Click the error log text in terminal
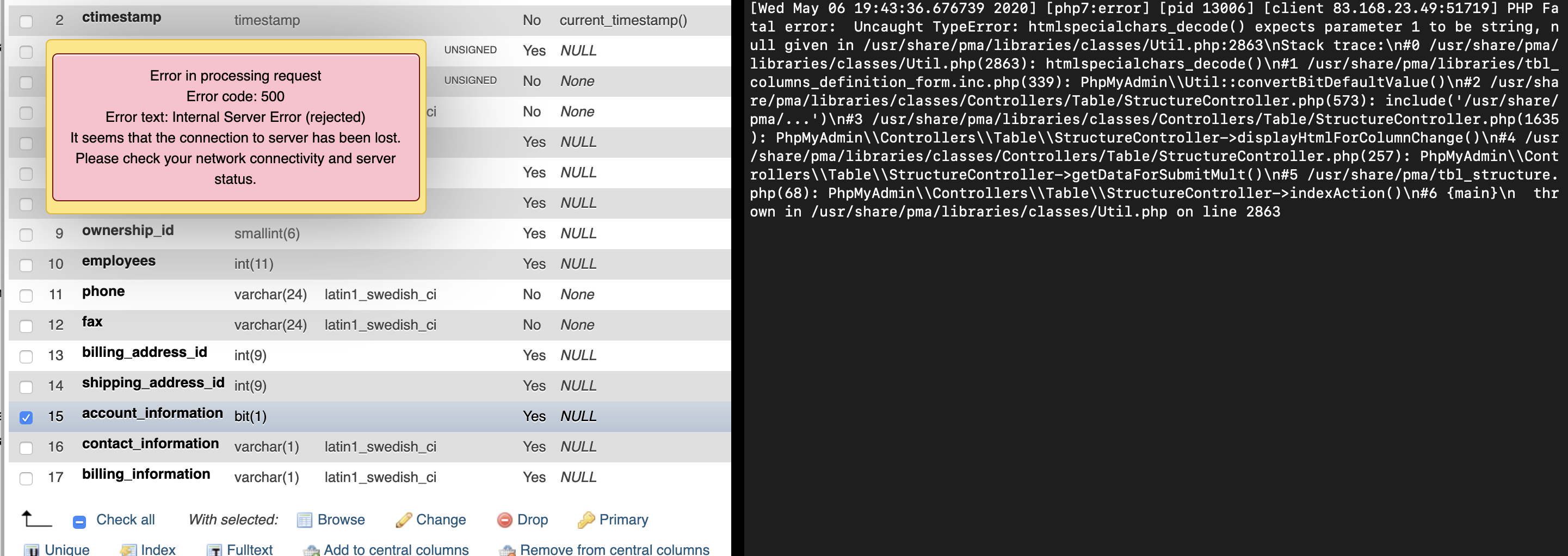 point(1154,110)
